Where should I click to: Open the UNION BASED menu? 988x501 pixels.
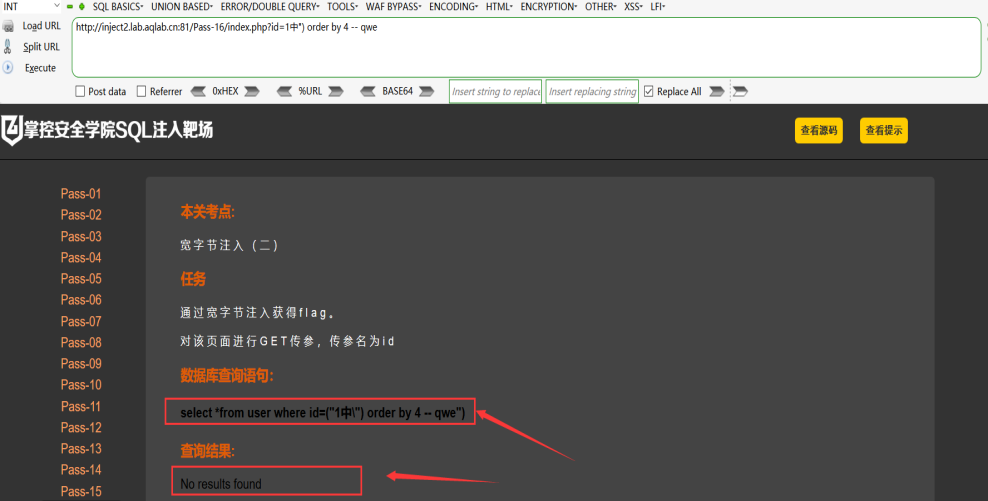pyautogui.click(x=181, y=6)
